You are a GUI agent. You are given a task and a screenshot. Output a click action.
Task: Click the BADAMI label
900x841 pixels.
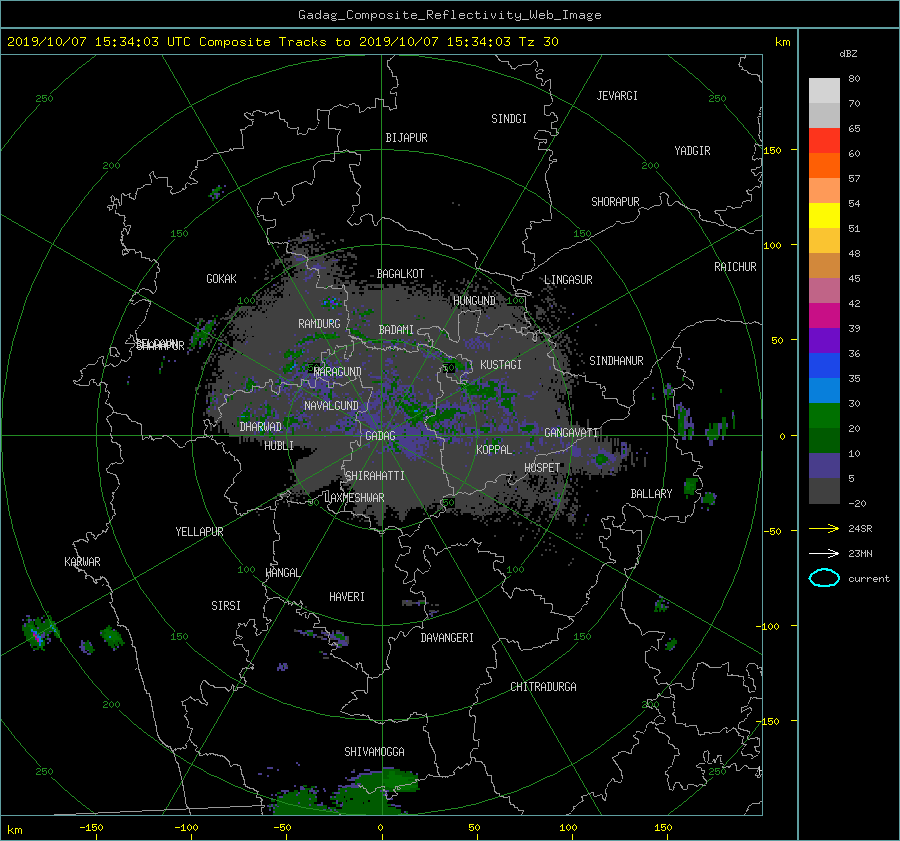[x=396, y=330]
